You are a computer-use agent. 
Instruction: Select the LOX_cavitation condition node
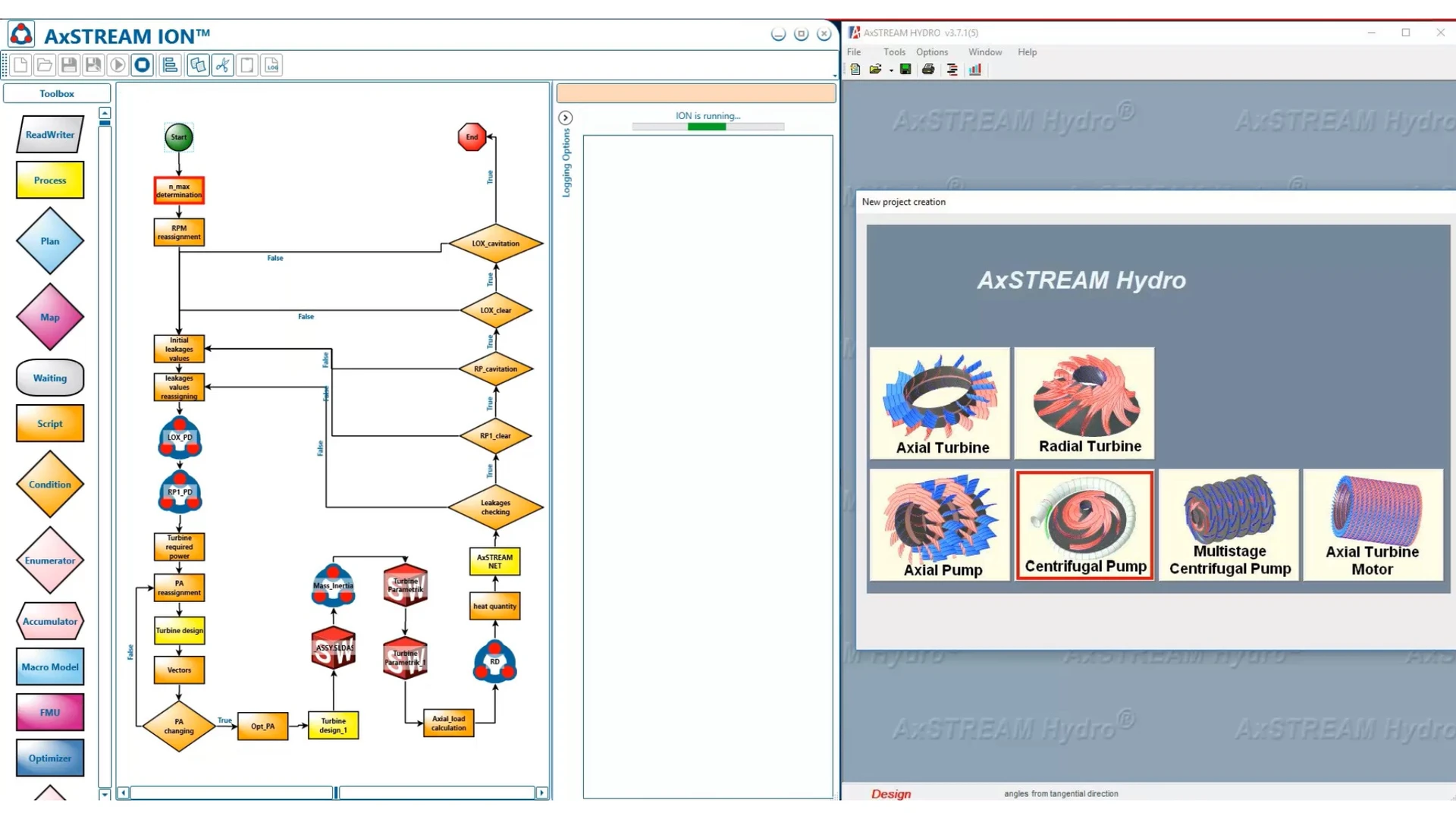496,243
